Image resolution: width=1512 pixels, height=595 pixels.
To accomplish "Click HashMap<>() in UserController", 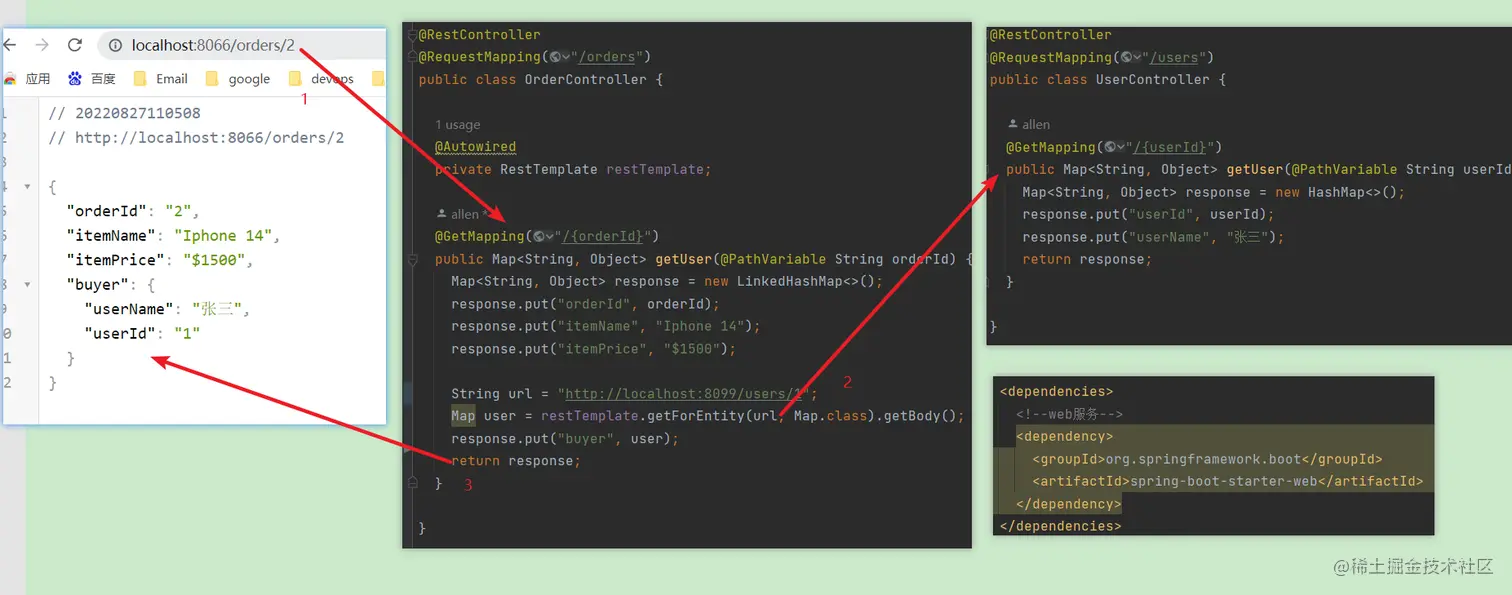I will click(1351, 192).
